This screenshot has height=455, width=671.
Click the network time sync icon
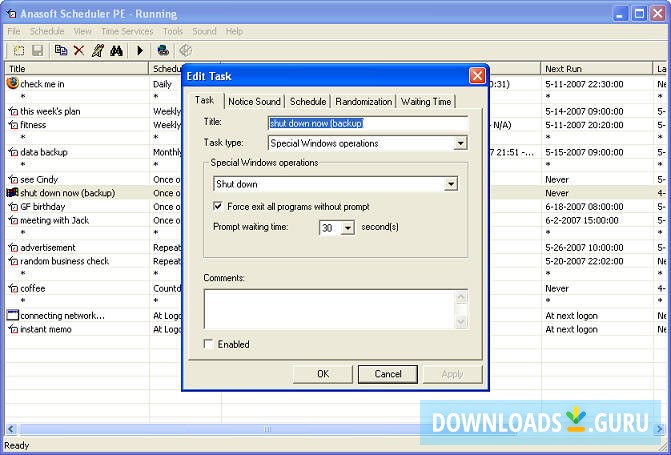163,51
